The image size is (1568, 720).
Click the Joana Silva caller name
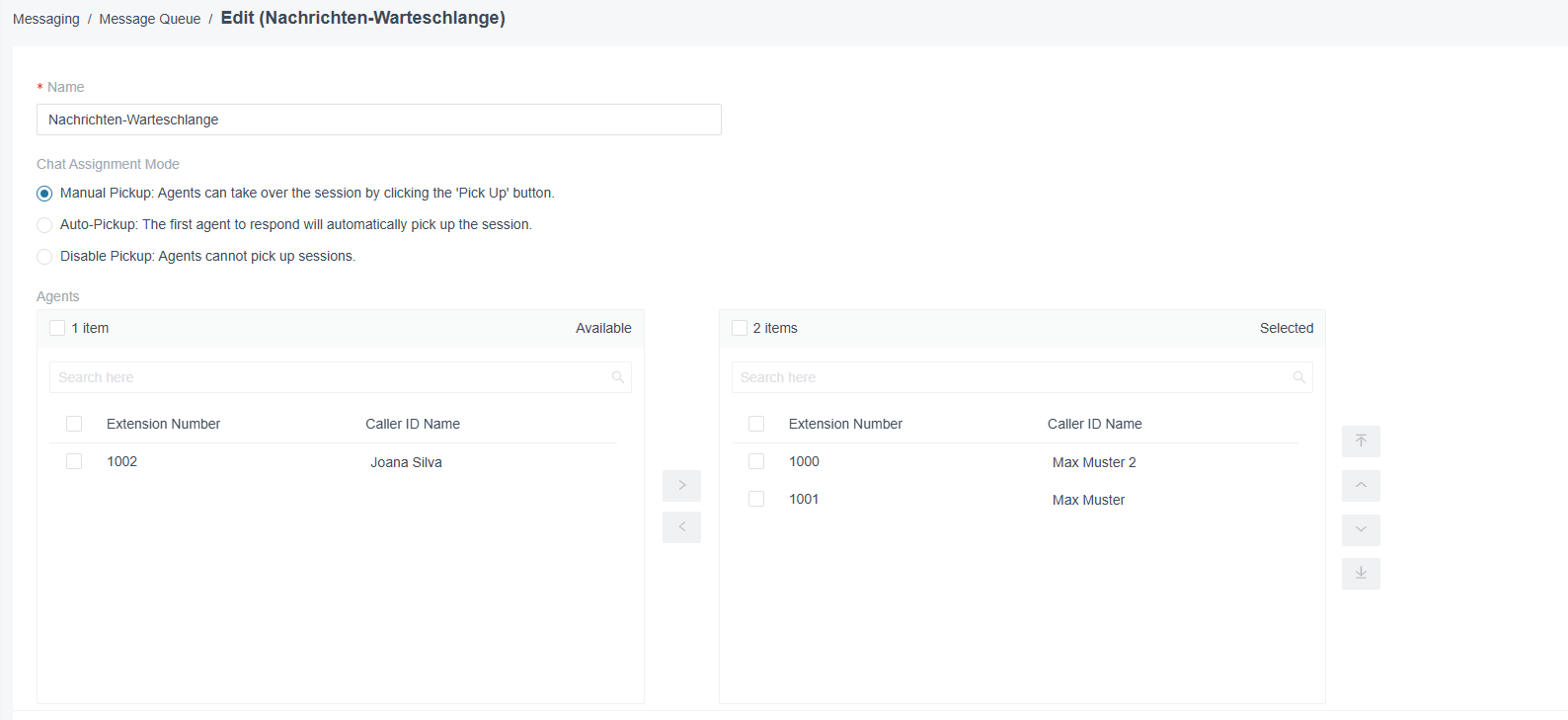point(406,462)
